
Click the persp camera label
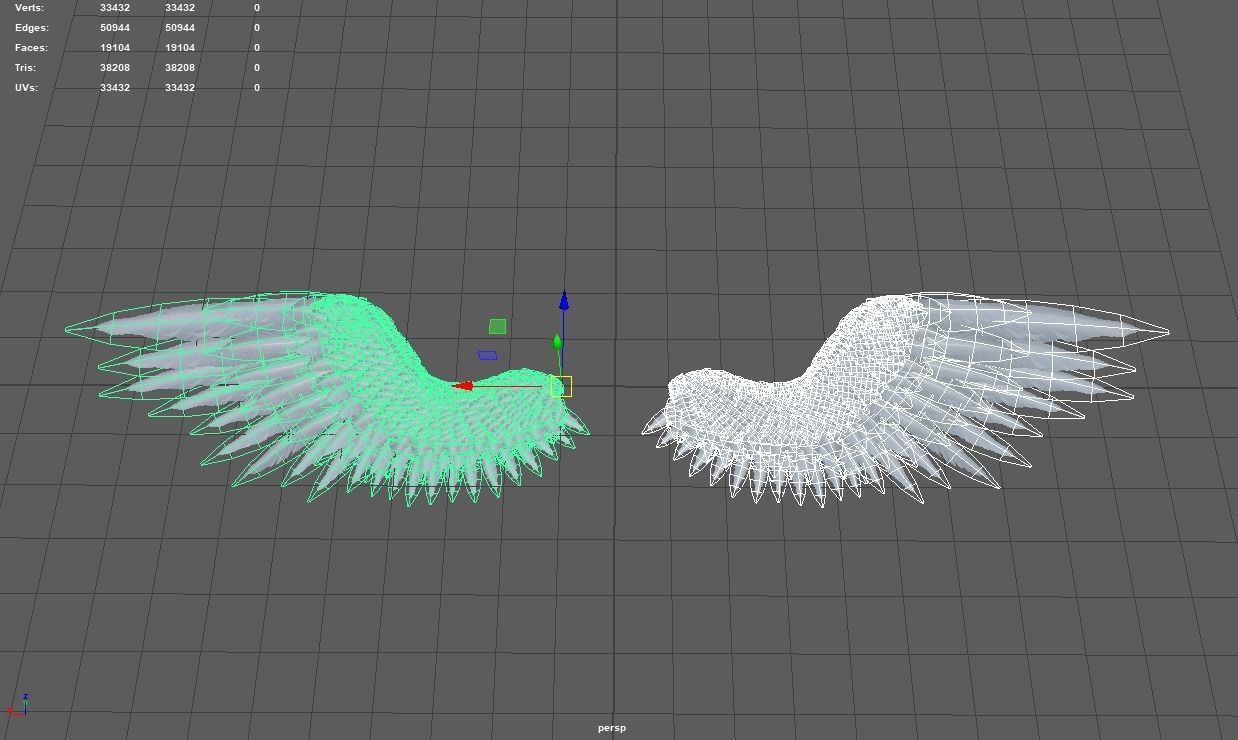click(612, 728)
